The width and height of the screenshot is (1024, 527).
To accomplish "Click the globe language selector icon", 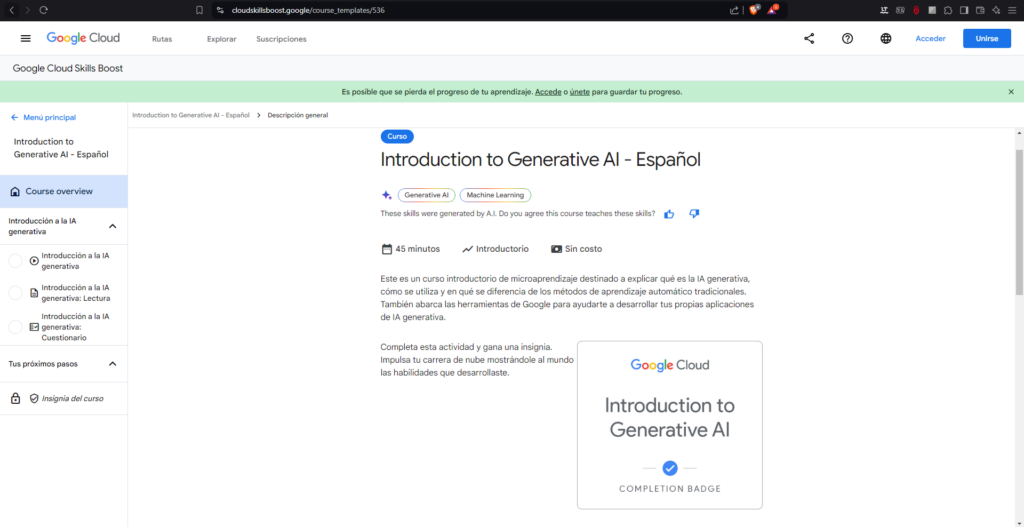I will tap(886, 38).
